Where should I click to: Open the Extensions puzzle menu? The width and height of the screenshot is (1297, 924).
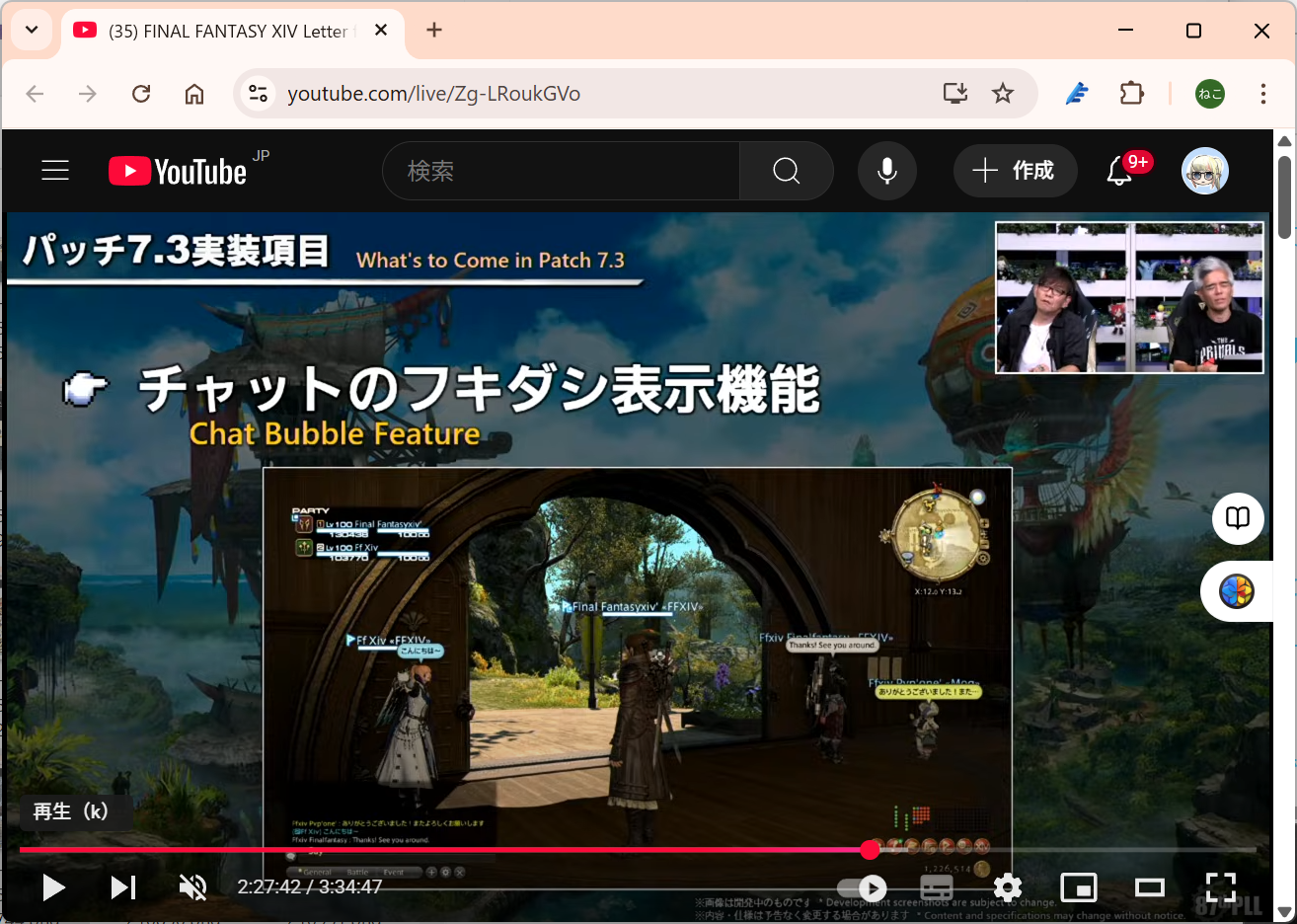[1131, 94]
